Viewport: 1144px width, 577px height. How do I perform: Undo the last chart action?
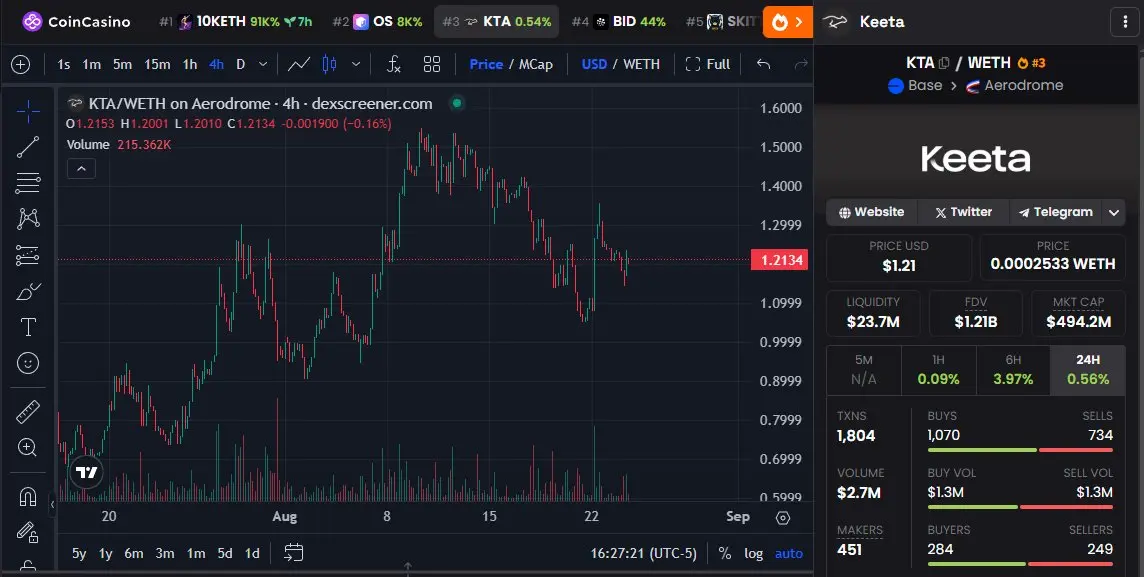coord(763,64)
